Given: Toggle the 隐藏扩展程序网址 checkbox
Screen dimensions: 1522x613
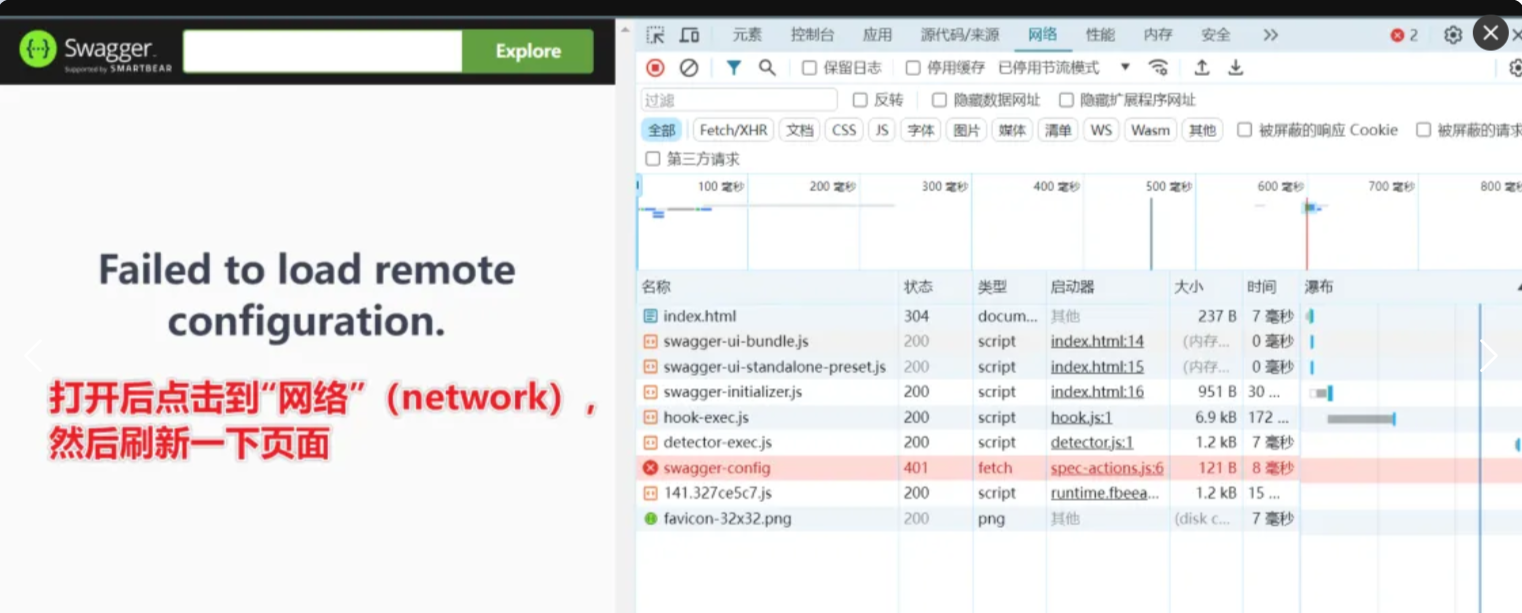Looking at the screenshot, I should click(x=1066, y=100).
